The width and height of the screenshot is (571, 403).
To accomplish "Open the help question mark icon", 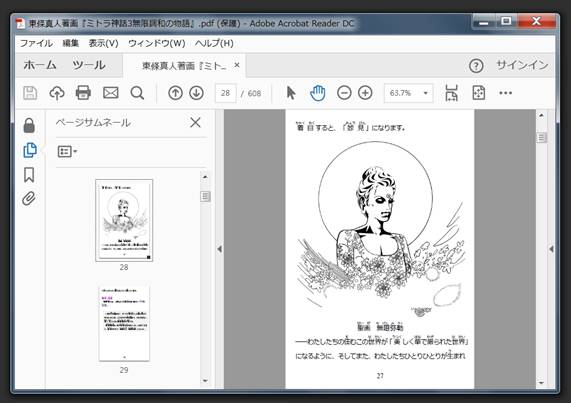I will tap(476, 66).
